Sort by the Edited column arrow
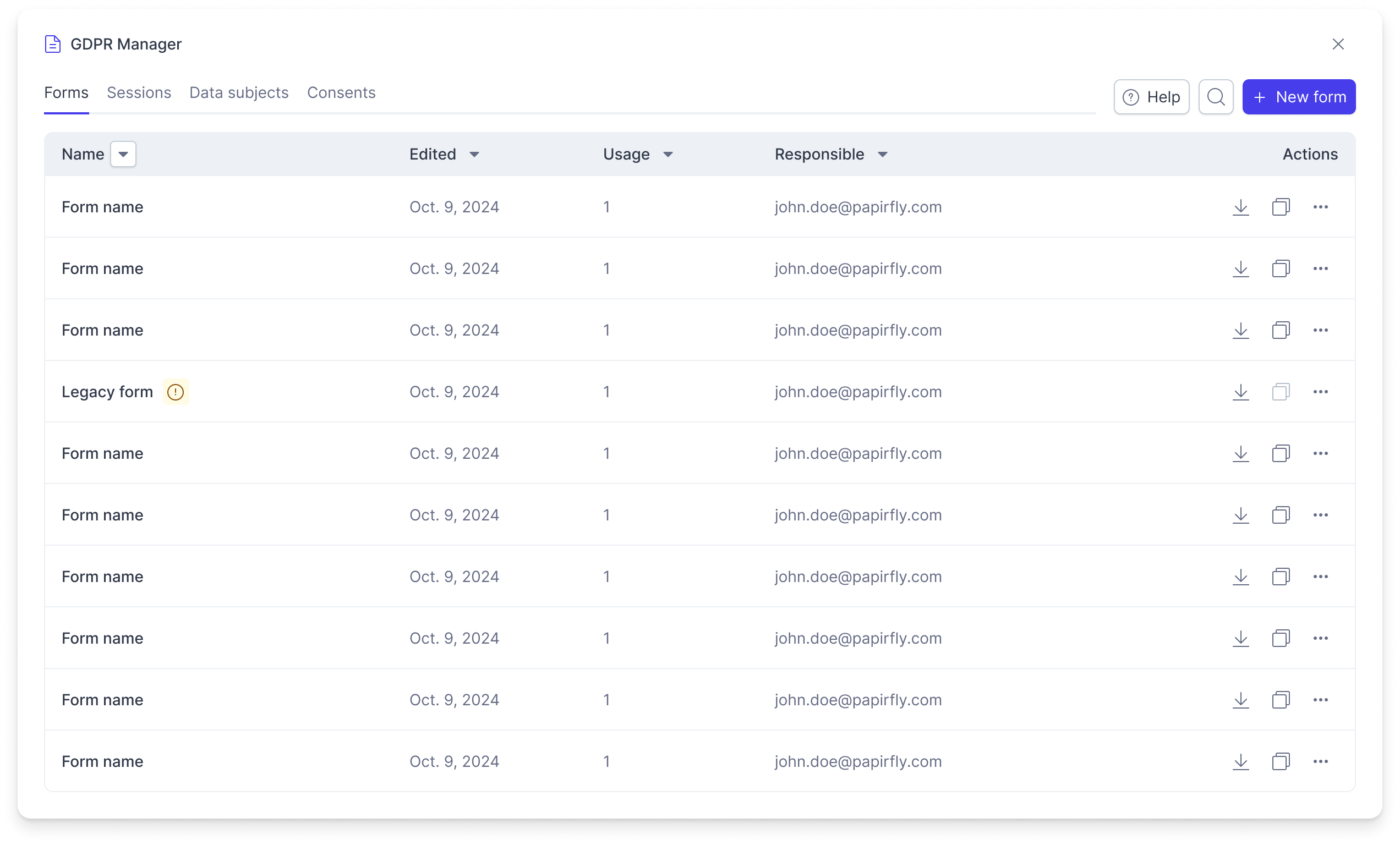1400x845 pixels. [474, 155]
